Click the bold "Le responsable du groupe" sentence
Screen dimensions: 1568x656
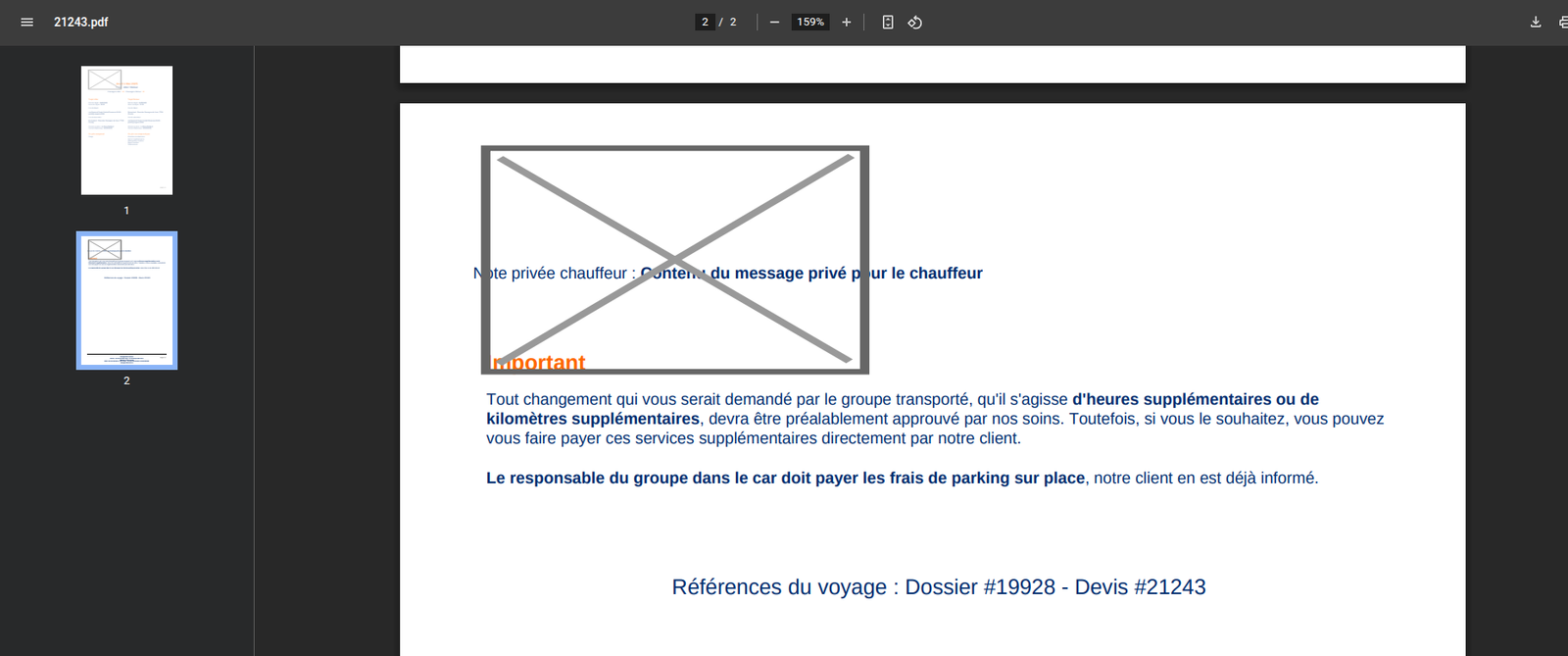785,479
